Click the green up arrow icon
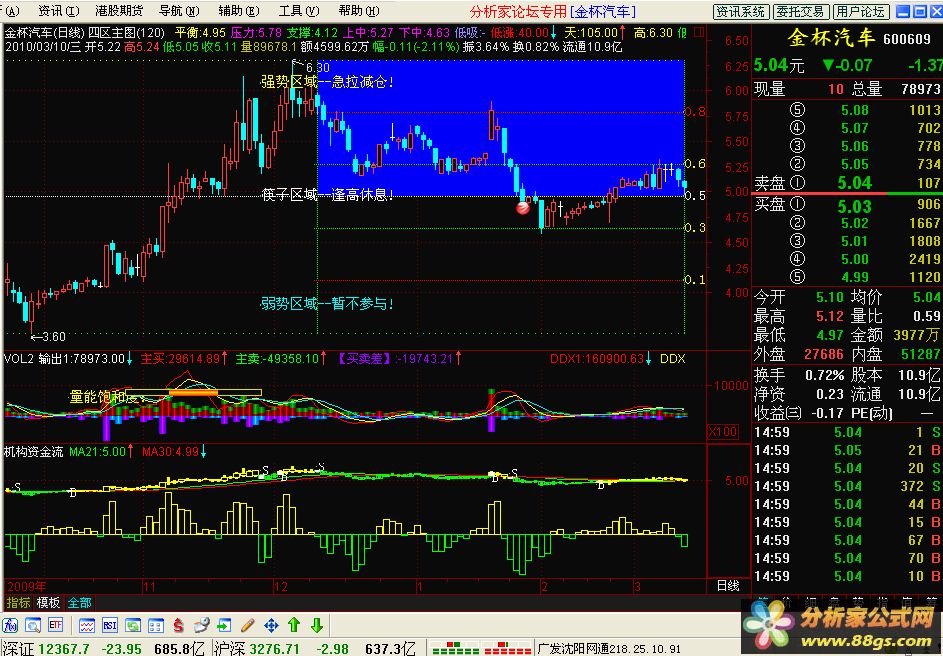943x656 pixels. [294, 625]
